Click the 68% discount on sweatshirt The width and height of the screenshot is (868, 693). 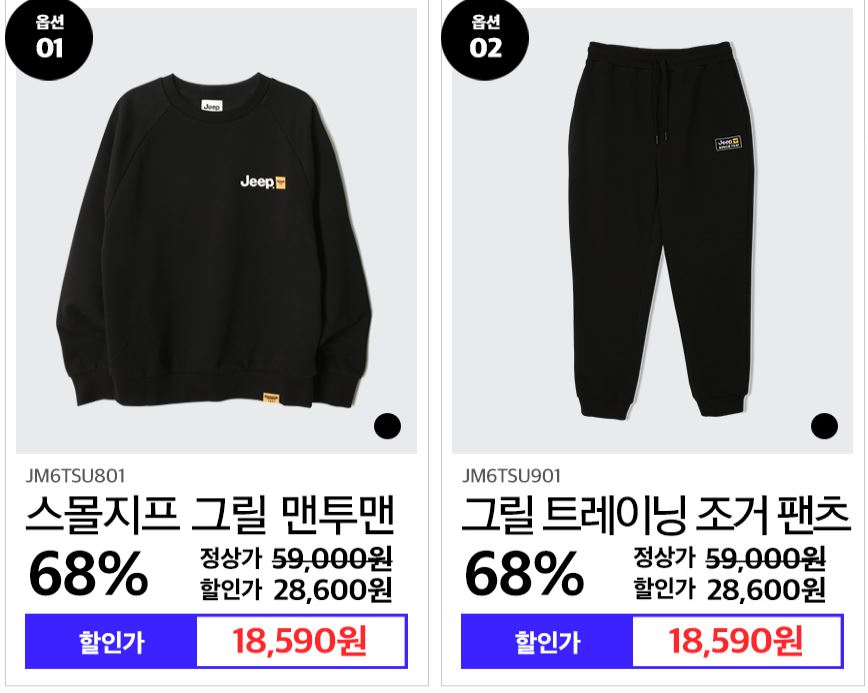coord(88,573)
